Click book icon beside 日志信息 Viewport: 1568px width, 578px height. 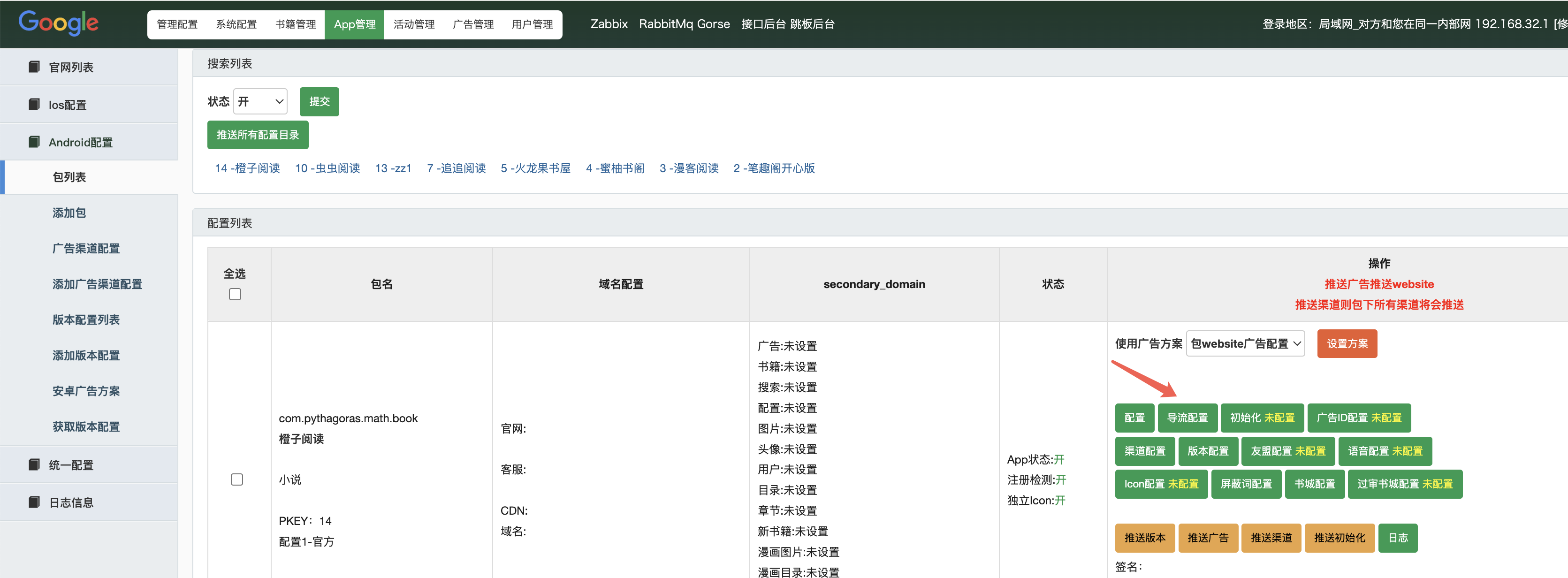coord(35,502)
